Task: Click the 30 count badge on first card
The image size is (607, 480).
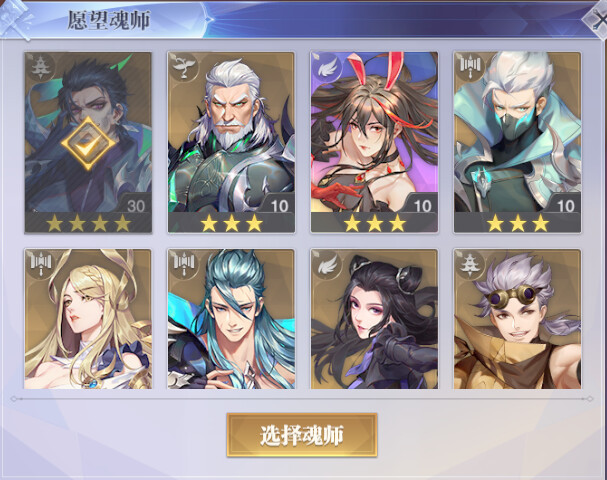Action: 136,206
